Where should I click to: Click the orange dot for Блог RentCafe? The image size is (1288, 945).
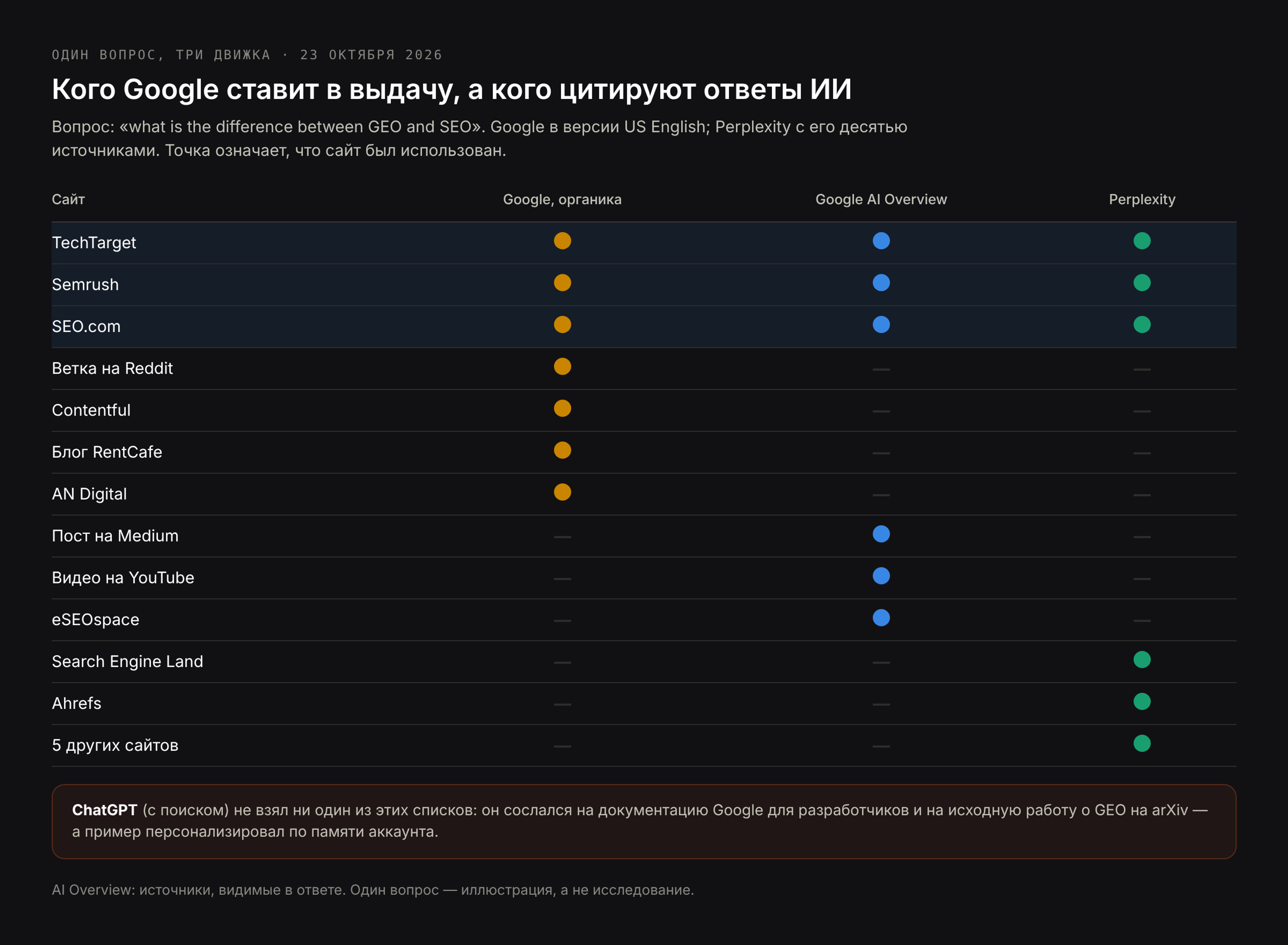[x=562, y=450]
